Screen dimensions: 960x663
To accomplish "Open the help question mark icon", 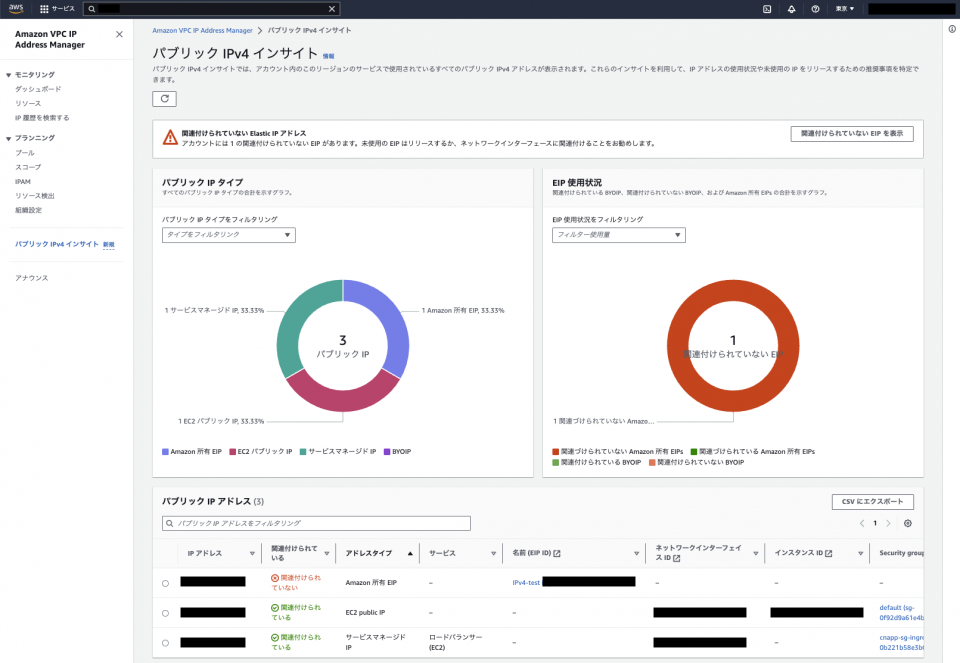I will pyautogui.click(x=815, y=9).
